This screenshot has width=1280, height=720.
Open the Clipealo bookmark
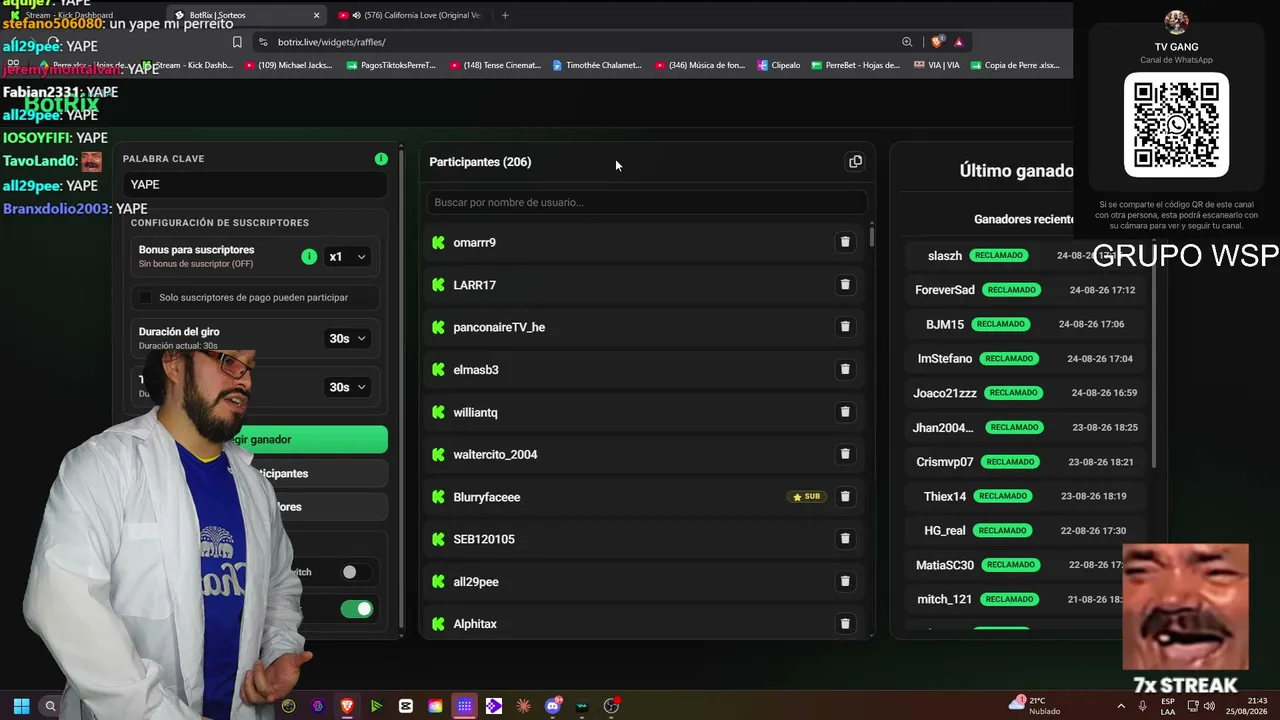(x=778, y=65)
